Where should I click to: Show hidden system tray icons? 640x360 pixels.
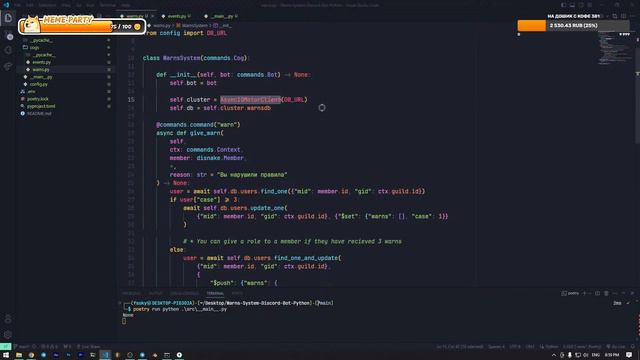pos(554,355)
